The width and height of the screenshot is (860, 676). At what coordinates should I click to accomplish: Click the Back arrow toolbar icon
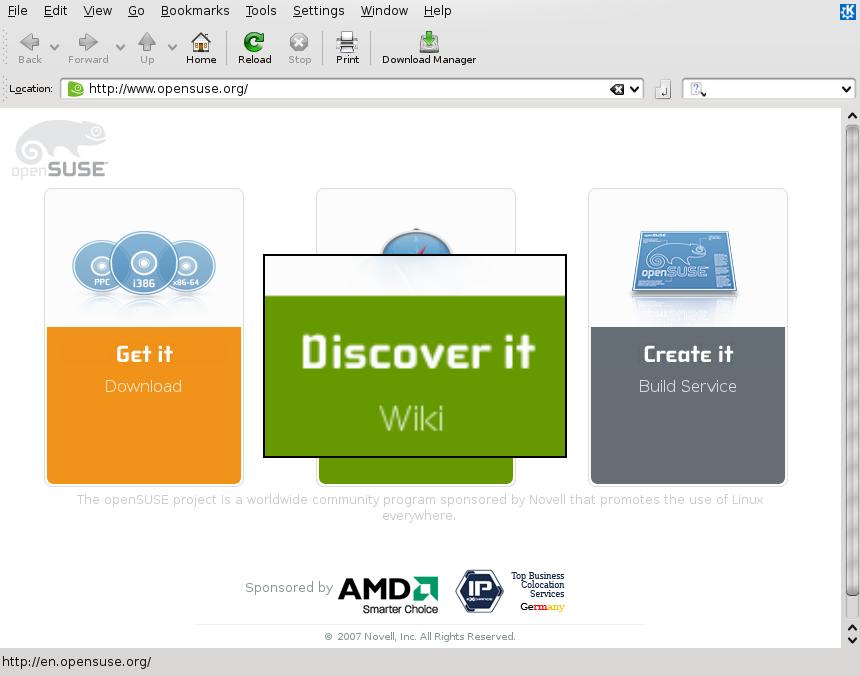pos(30,42)
